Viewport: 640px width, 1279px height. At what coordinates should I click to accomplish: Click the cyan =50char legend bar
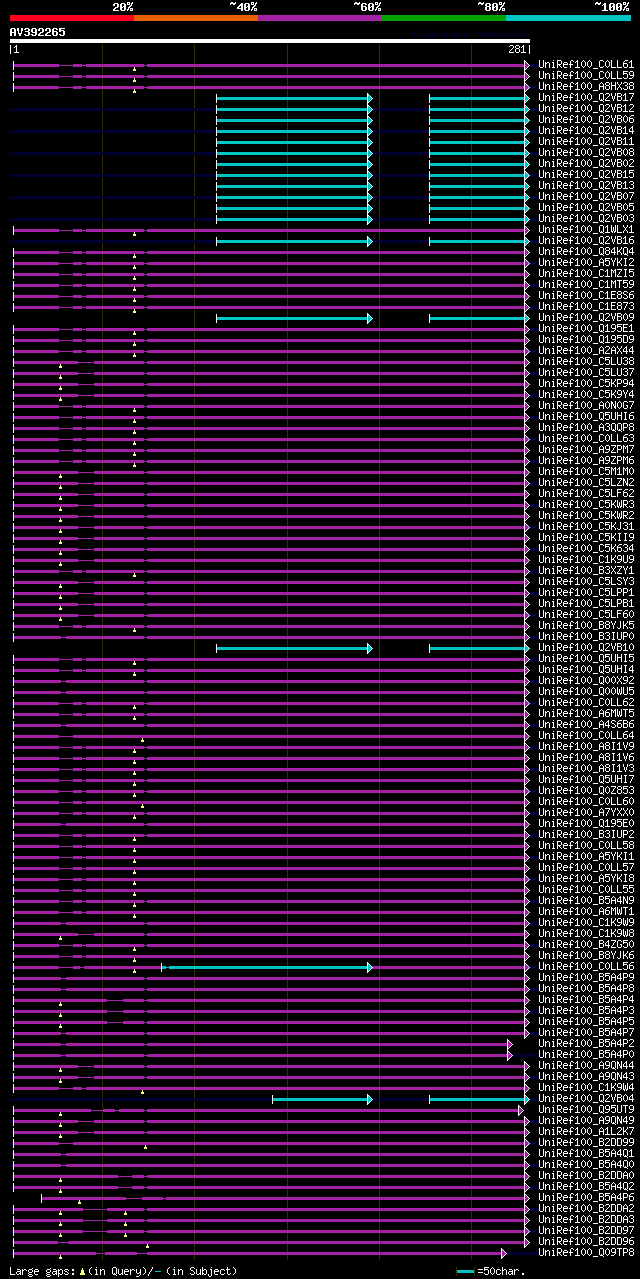point(465,1271)
